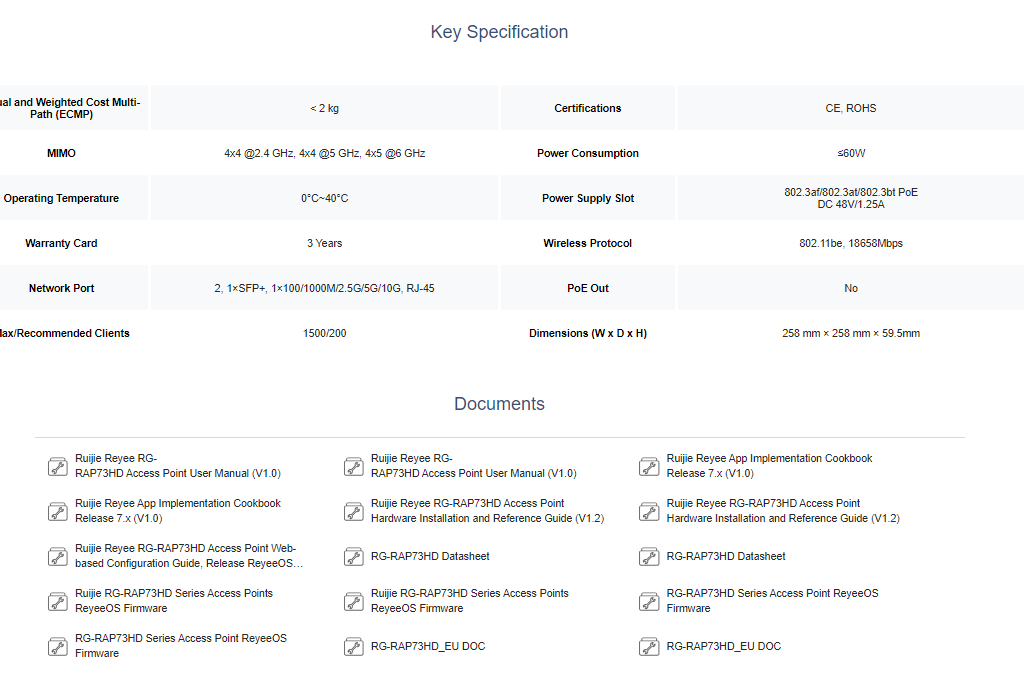Click icon beside middle-column Hardware Installation Guide
Screen dimensions: 1024x689
[x=354, y=512]
